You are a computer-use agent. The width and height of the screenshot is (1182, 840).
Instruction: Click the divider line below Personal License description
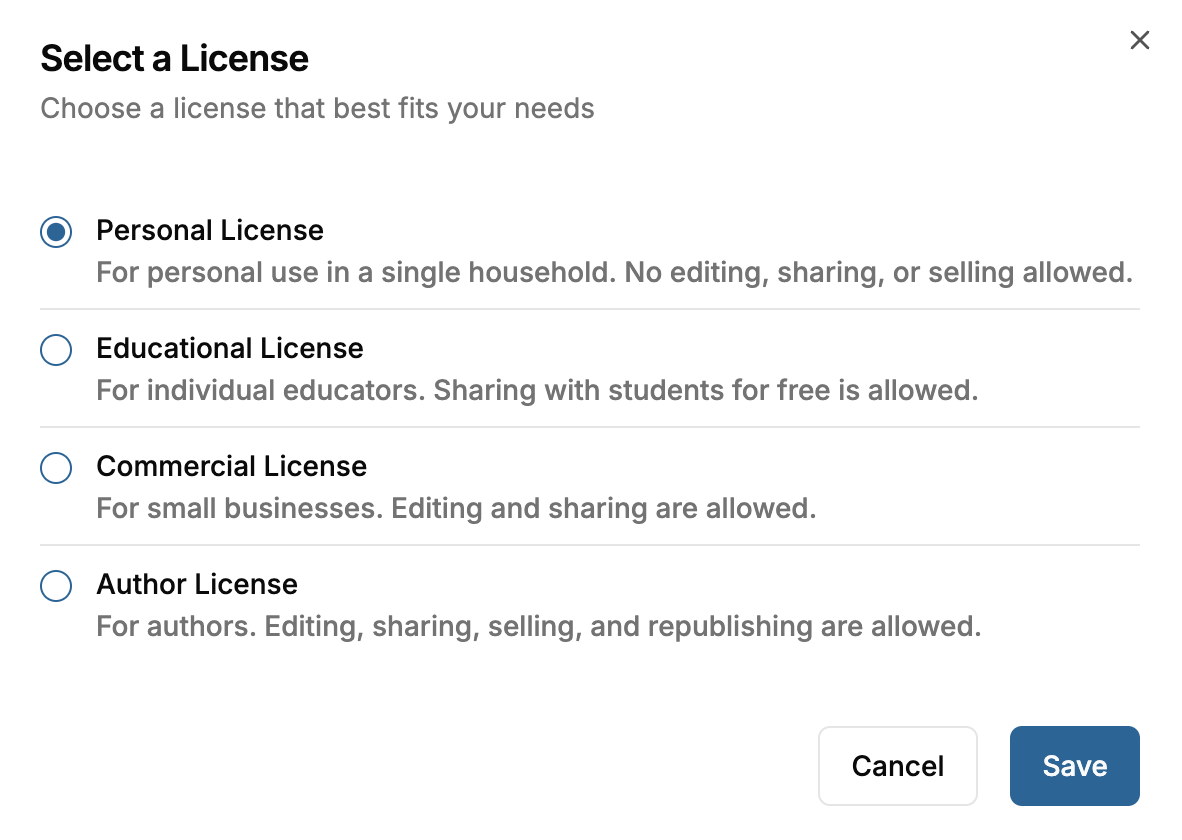coord(590,309)
